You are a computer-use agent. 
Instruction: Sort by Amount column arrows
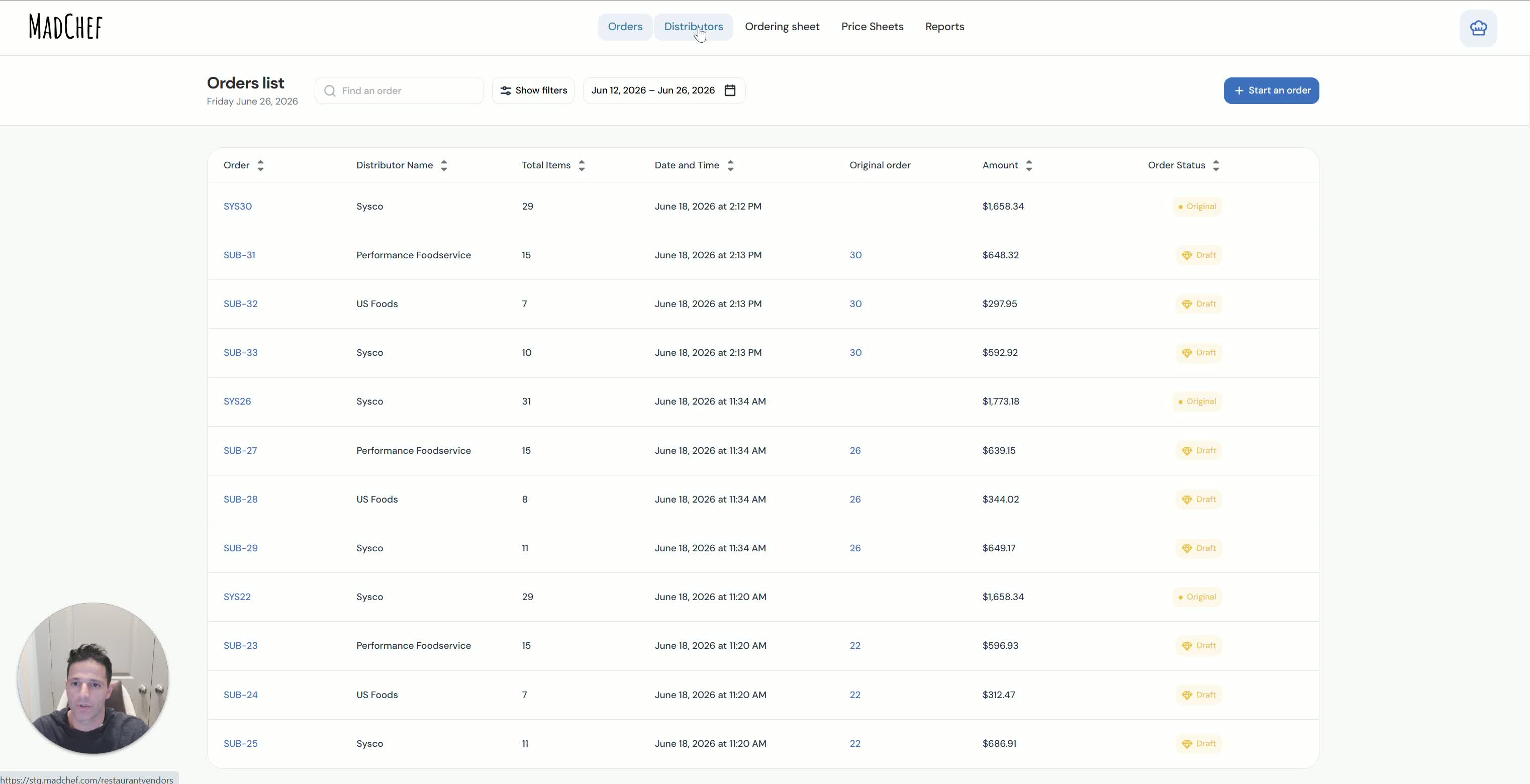pos(1029,166)
